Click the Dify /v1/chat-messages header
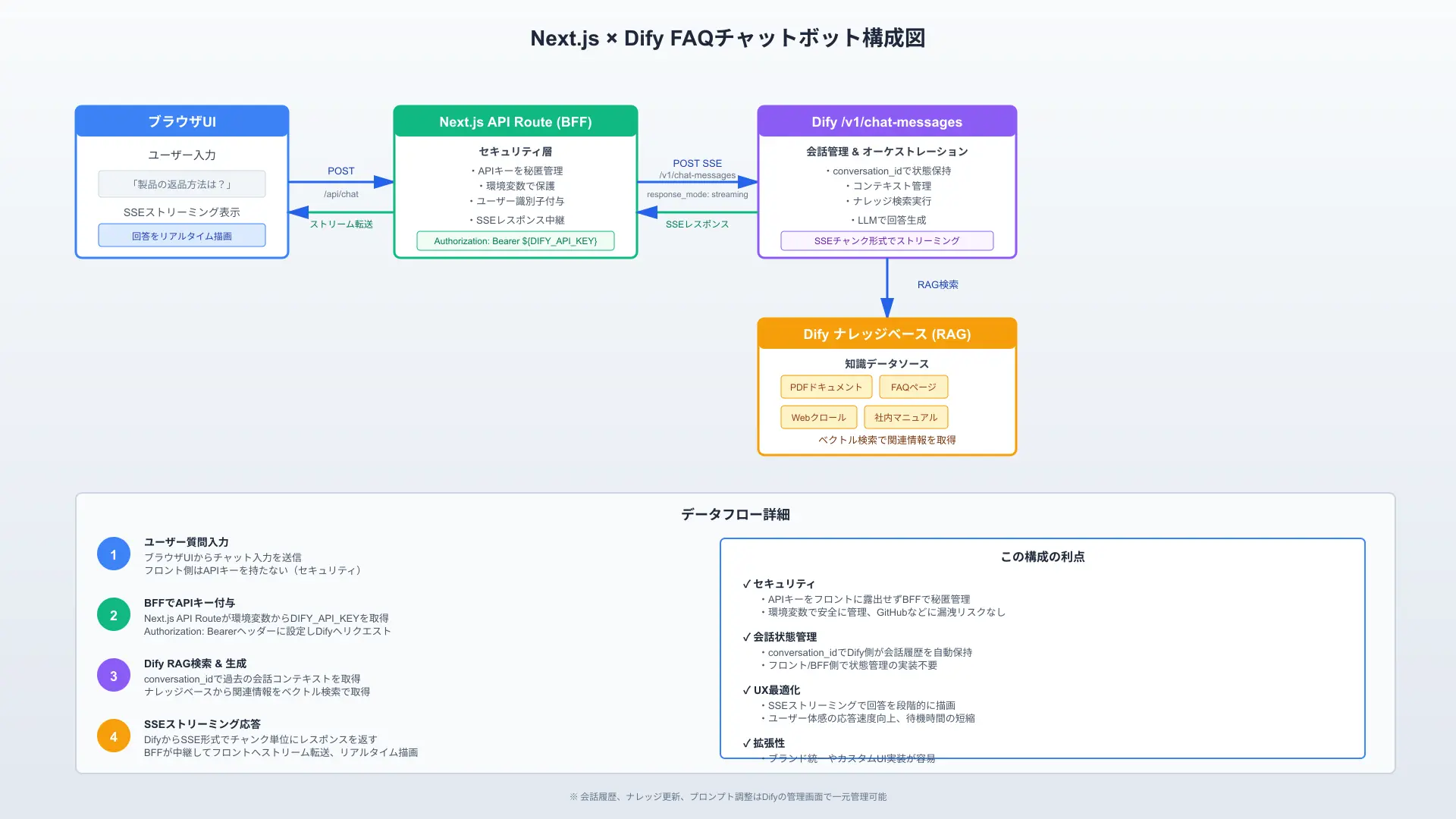 pos(887,121)
